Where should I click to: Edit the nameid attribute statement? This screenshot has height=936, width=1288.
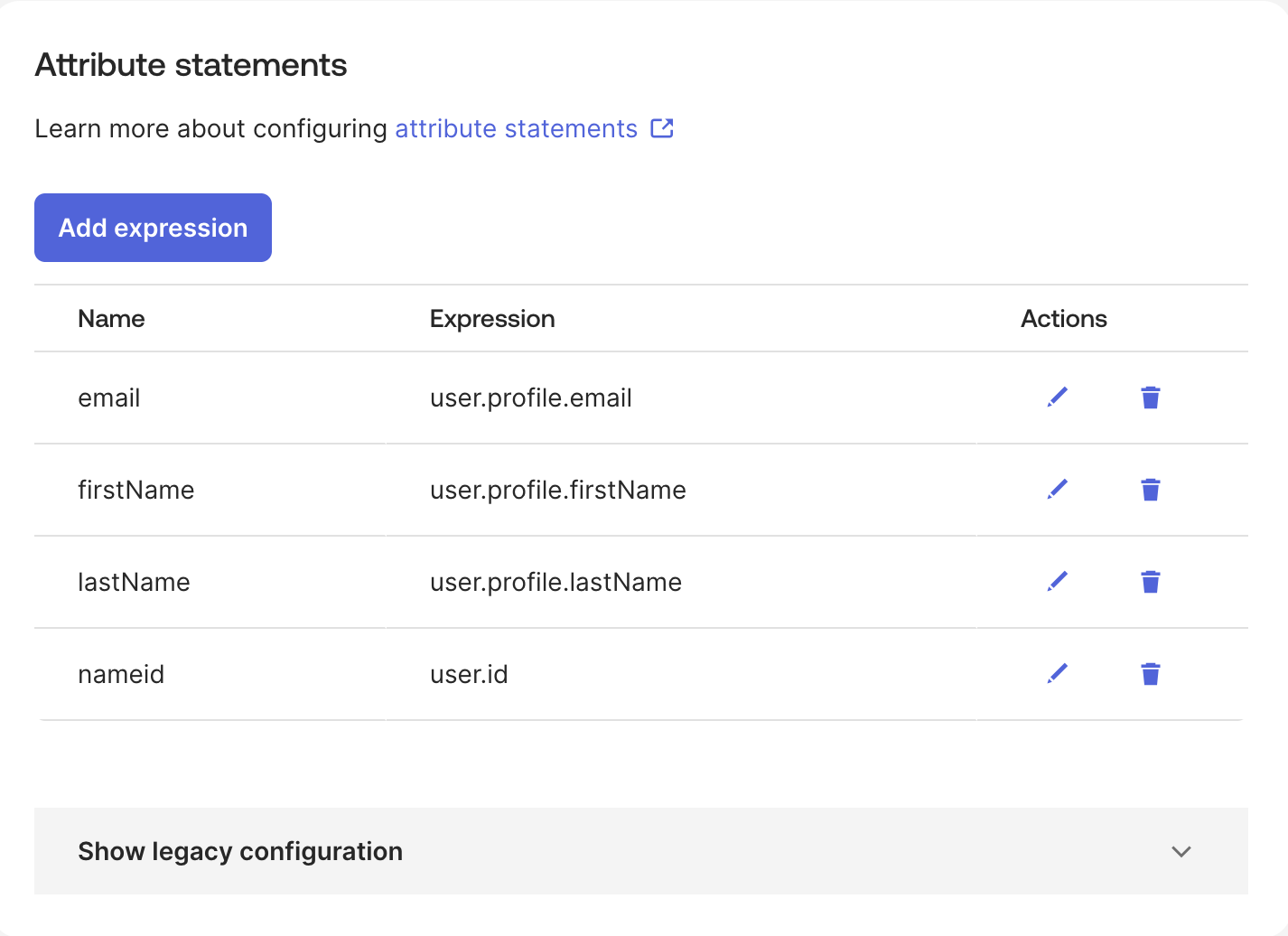tap(1057, 674)
